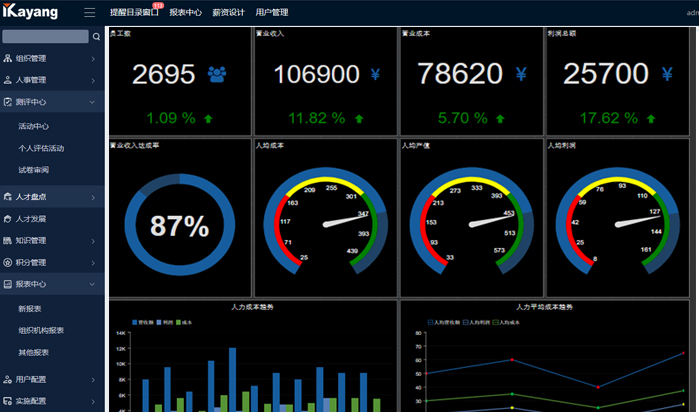
Task: Open the 薪资设计 top menu
Action: point(228,13)
